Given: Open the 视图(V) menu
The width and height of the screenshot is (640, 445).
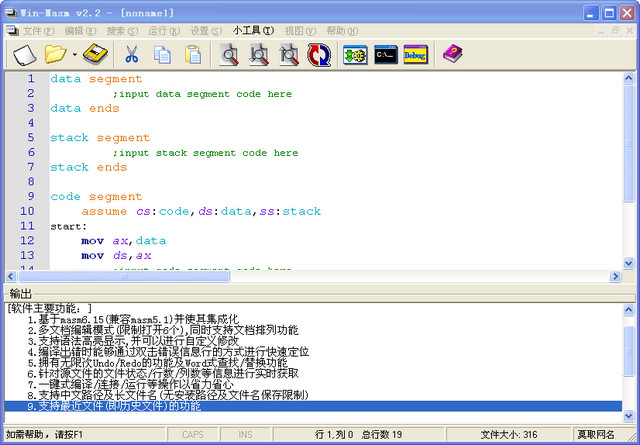Looking at the screenshot, I should pos(300,31).
